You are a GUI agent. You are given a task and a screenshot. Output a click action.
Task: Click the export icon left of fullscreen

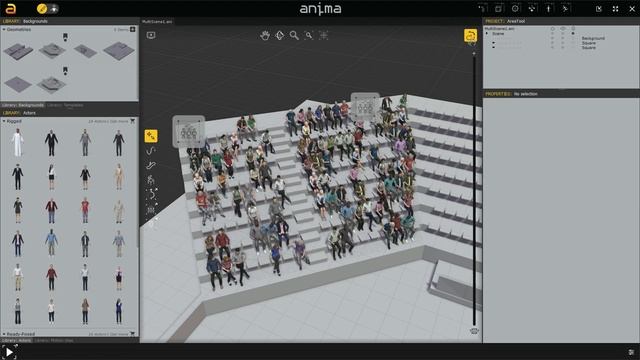tap(599, 9)
